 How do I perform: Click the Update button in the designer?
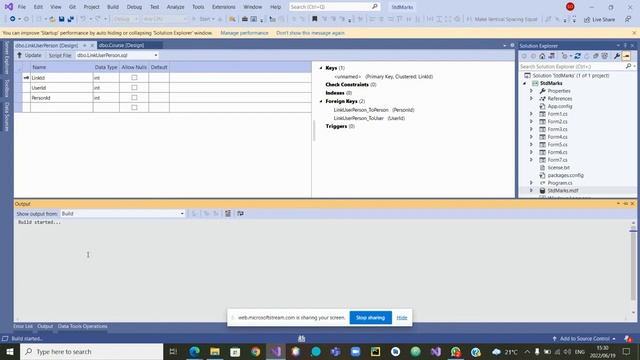tap(29, 55)
